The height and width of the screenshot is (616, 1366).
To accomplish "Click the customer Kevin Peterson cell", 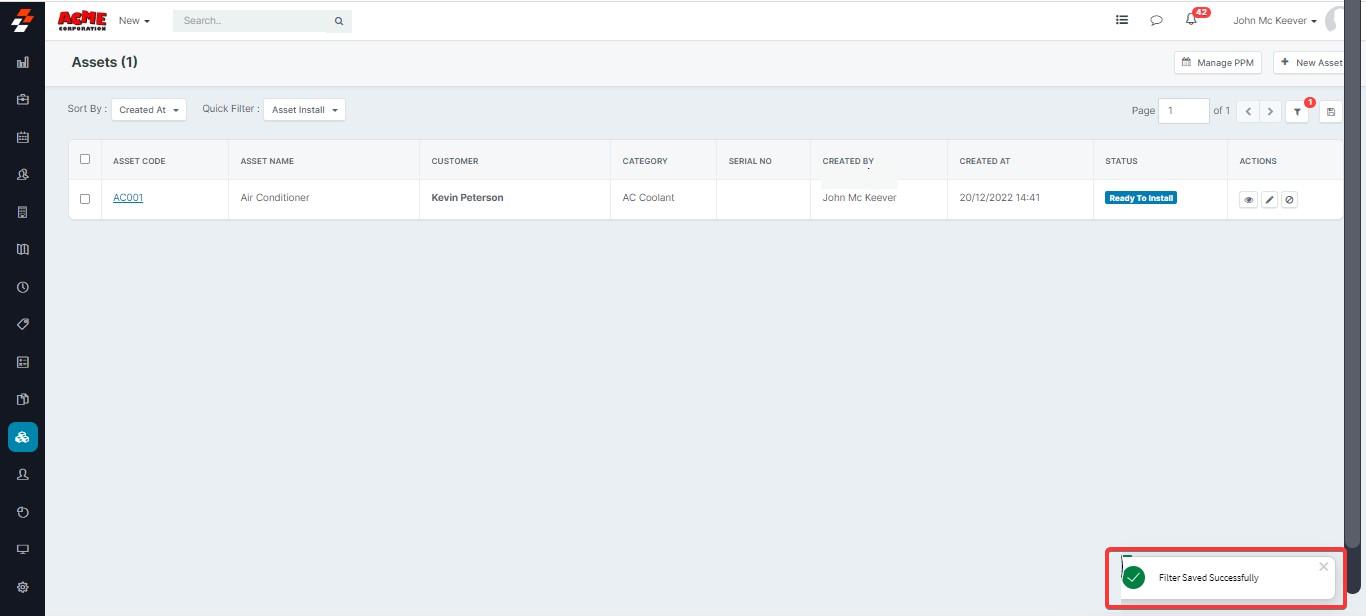I will [x=467, y=198].
